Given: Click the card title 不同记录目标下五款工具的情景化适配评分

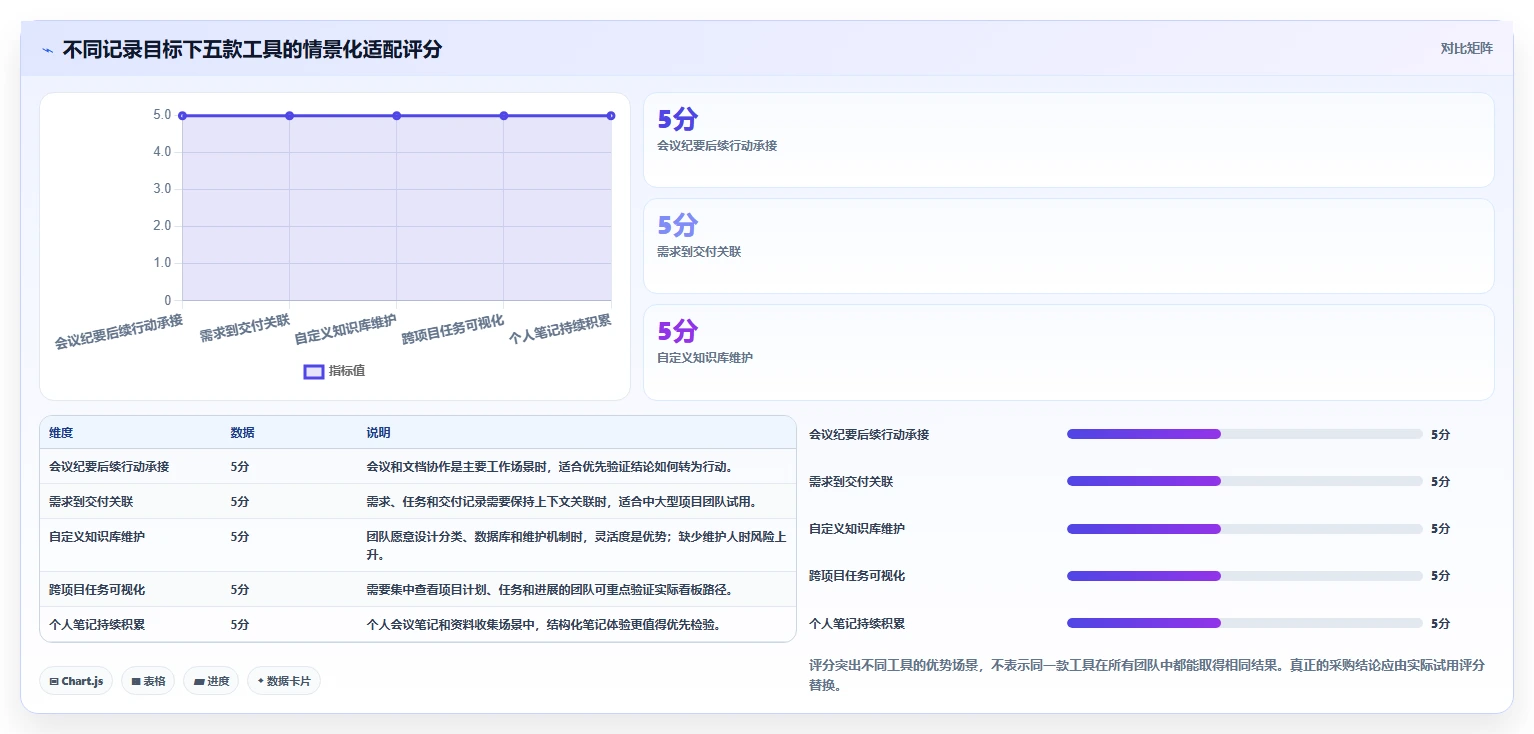Looking at the screenshot, I should click(252, 49).
